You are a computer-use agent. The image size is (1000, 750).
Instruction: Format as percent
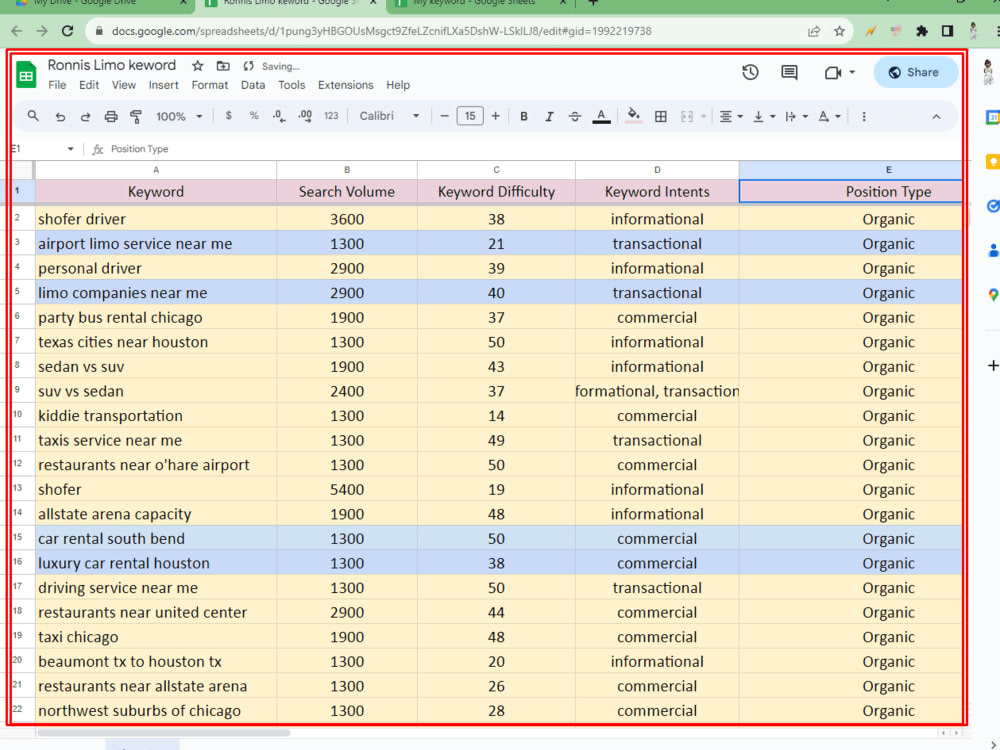tap(254, 116)
